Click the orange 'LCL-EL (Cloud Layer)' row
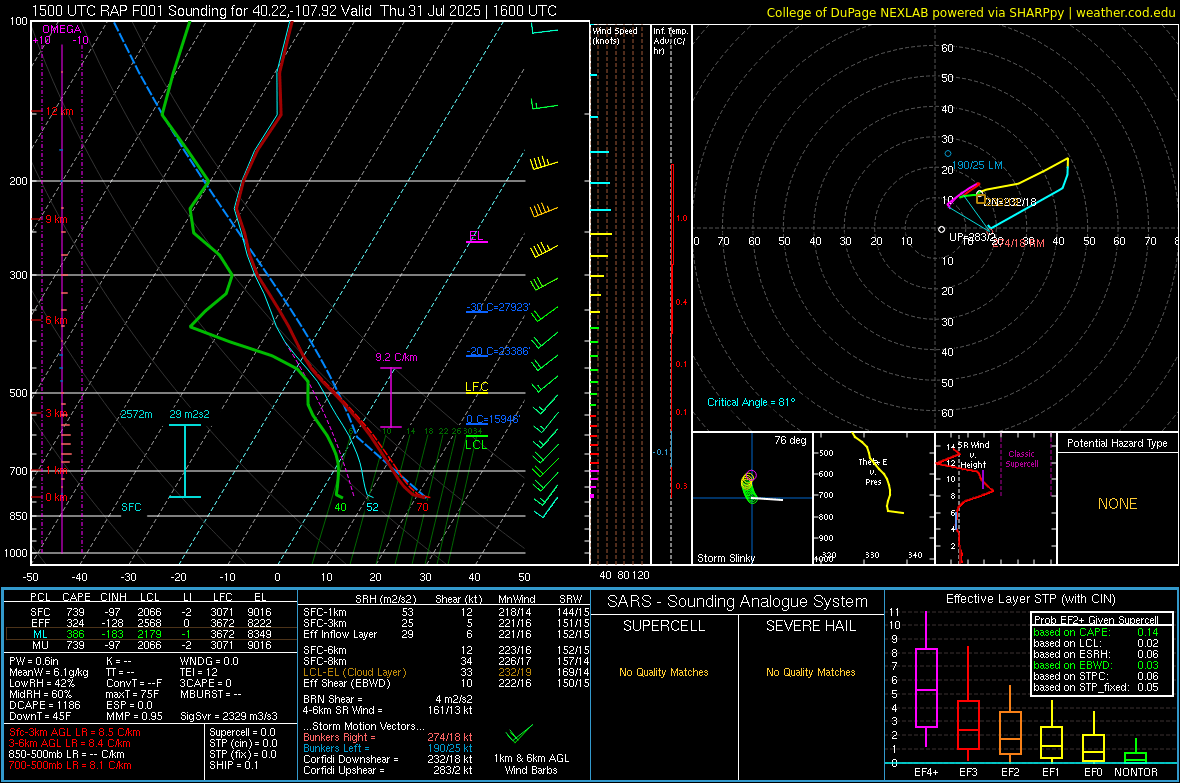Image resolution: width=1180 pixels, height=783 pixels. point(445,672)
